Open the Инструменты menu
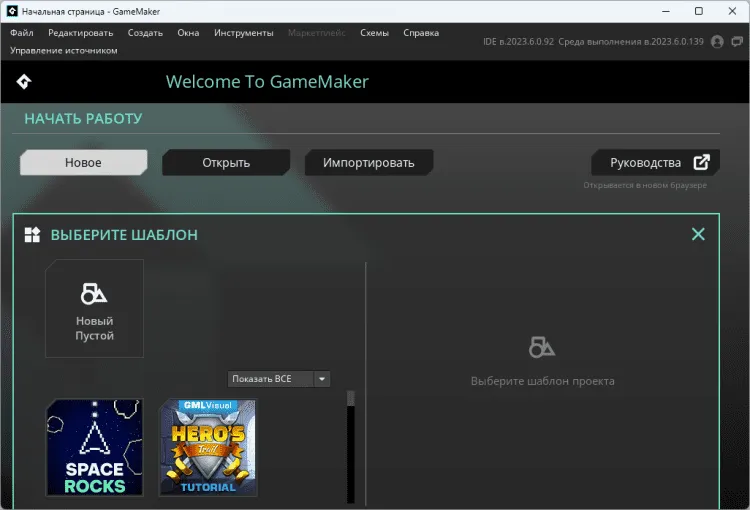750x510 pixels. 243,33
